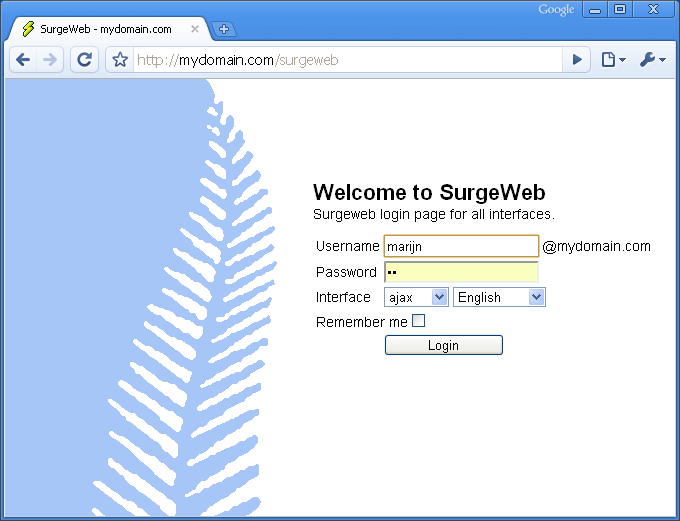
Task: Bookmark this page with the star icon
Action: [x=120, y=60]
